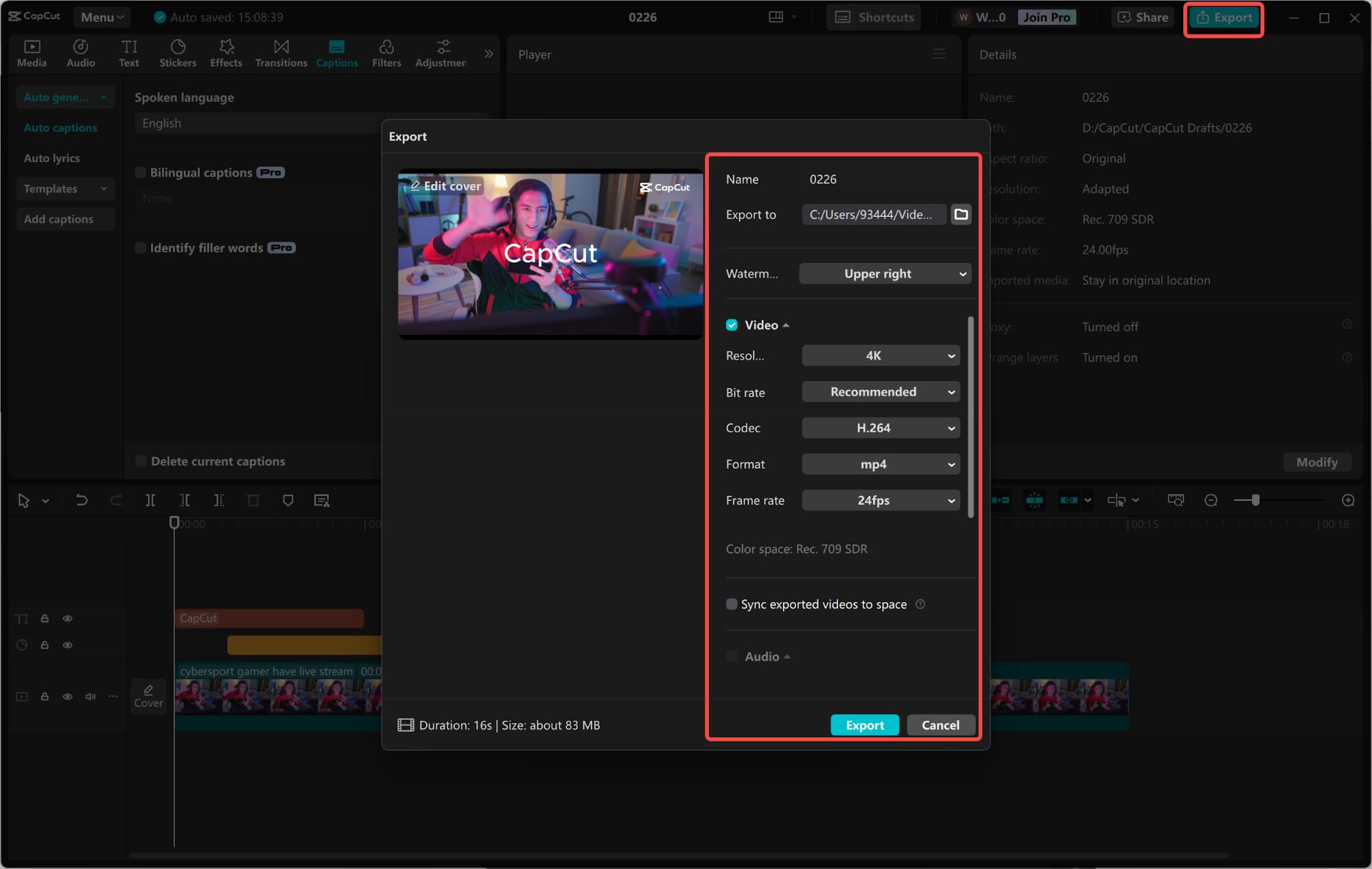Enable Identify filler words checkbox
1372x869 pixels.
click(x=141, y=248)
